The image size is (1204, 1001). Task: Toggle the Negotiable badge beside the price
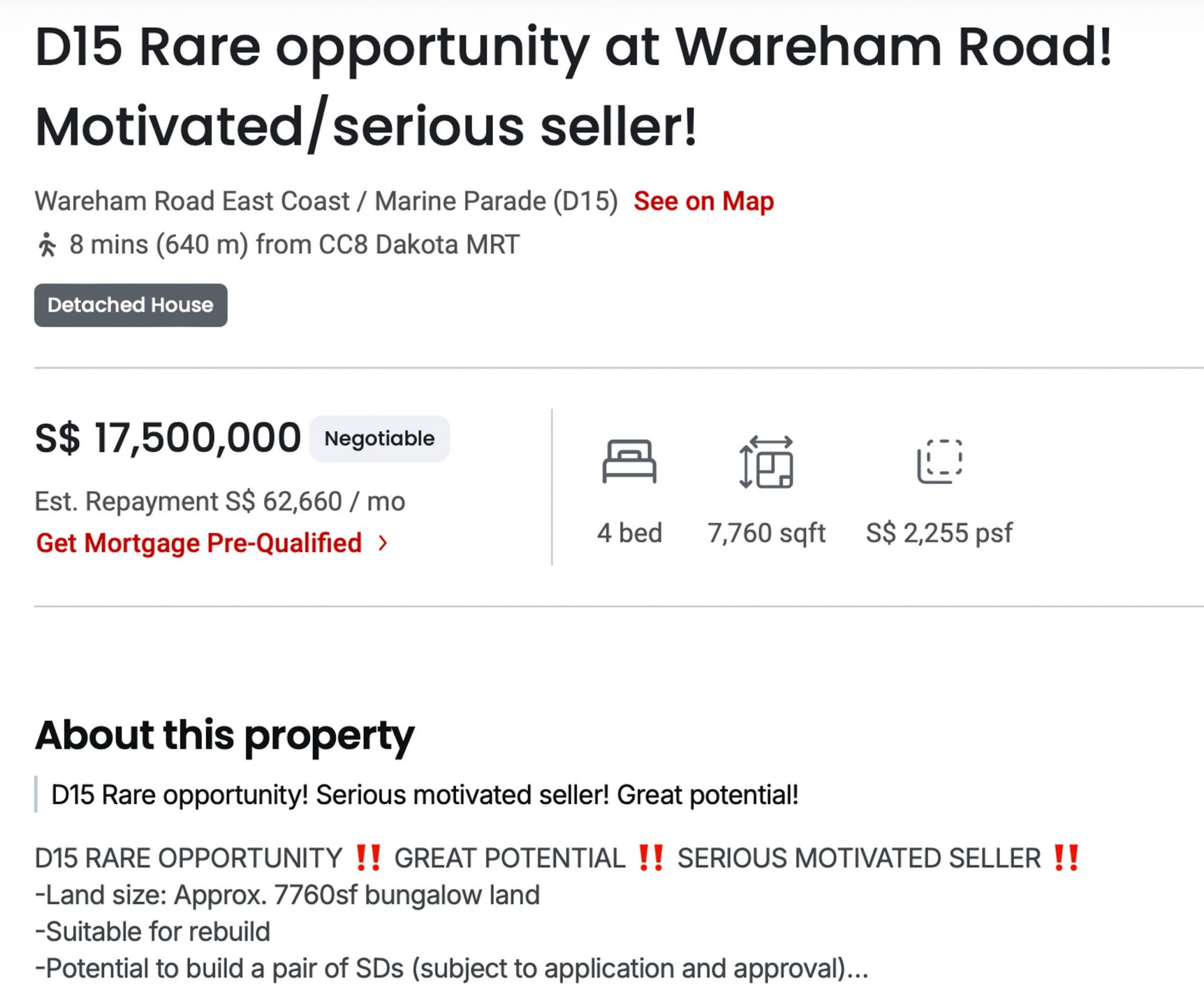[x=380, y=438]
